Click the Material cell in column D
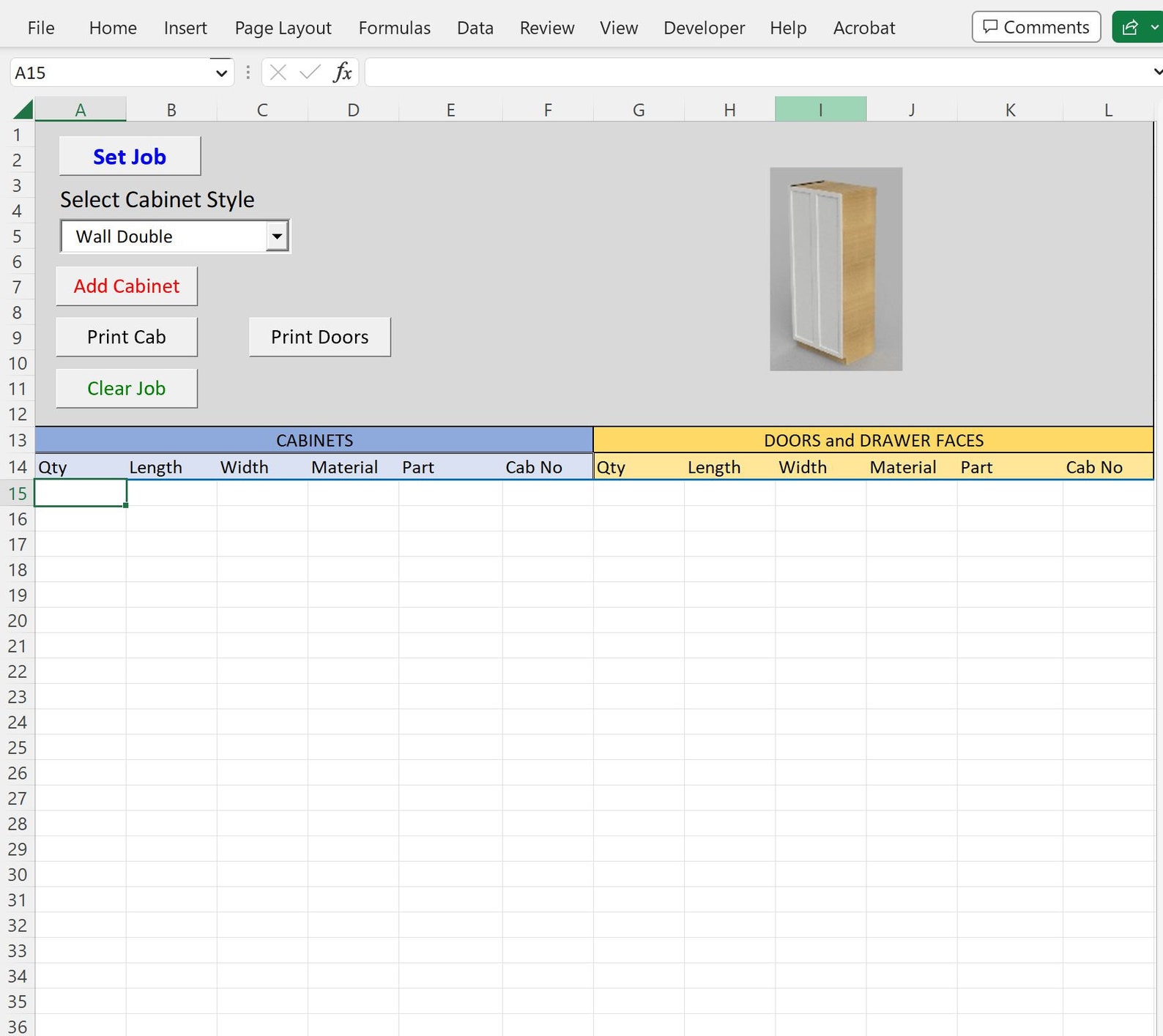This screenshot has height=1036, width=1163. 353,467
